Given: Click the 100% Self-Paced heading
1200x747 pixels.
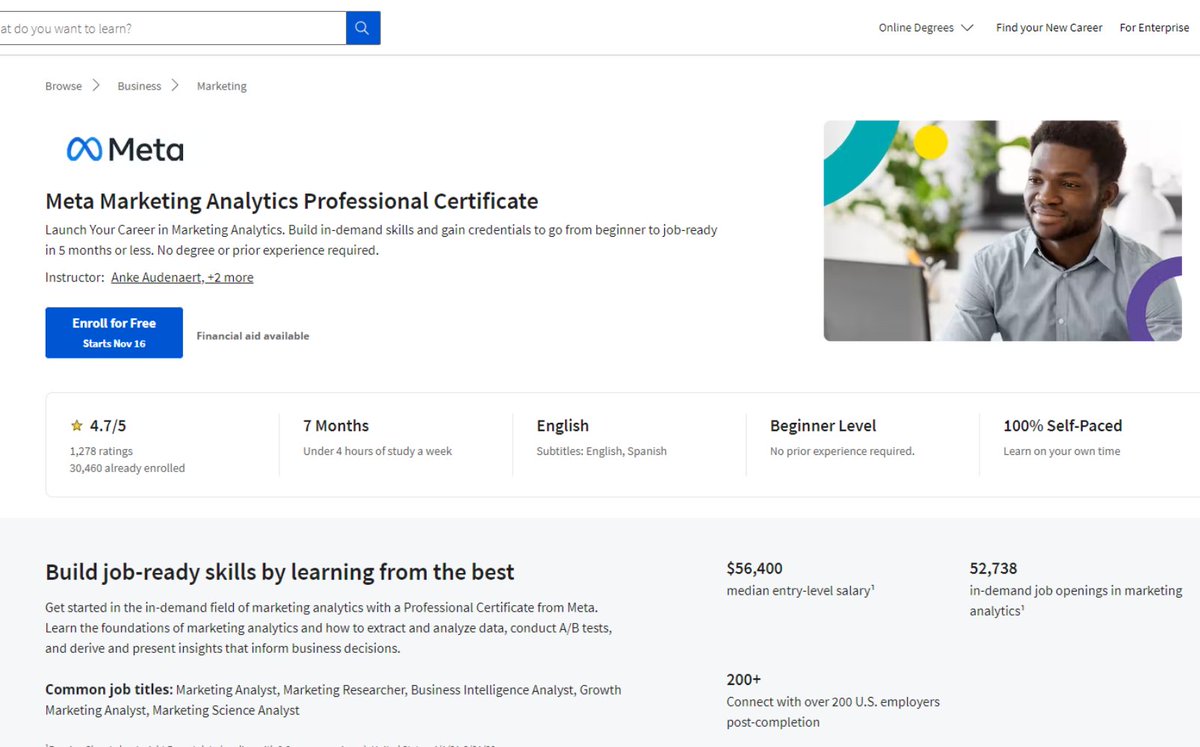Looking at the screenshot, I should click(x=1063, y=426).
